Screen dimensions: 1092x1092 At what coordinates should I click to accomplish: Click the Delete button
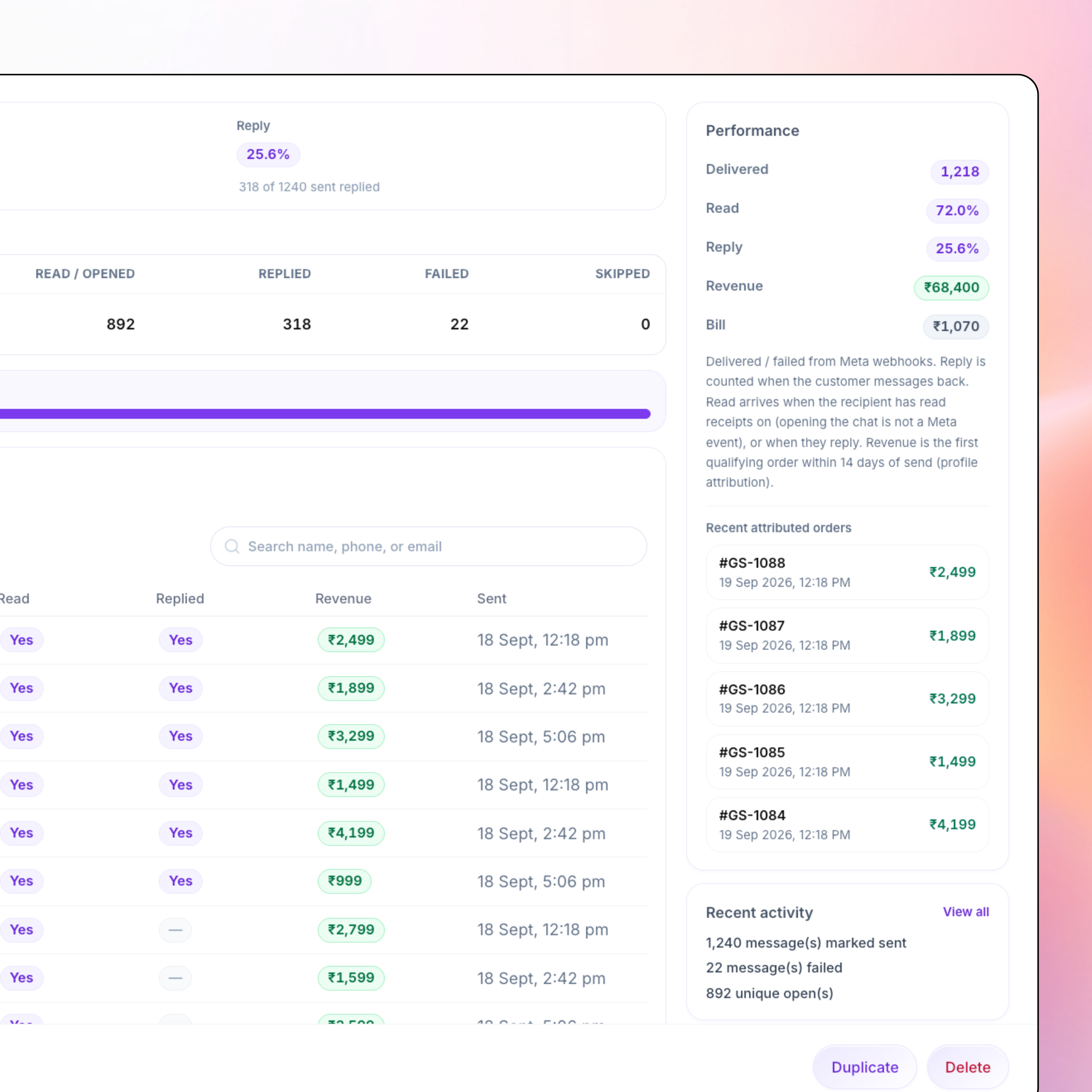[968, 1066]
